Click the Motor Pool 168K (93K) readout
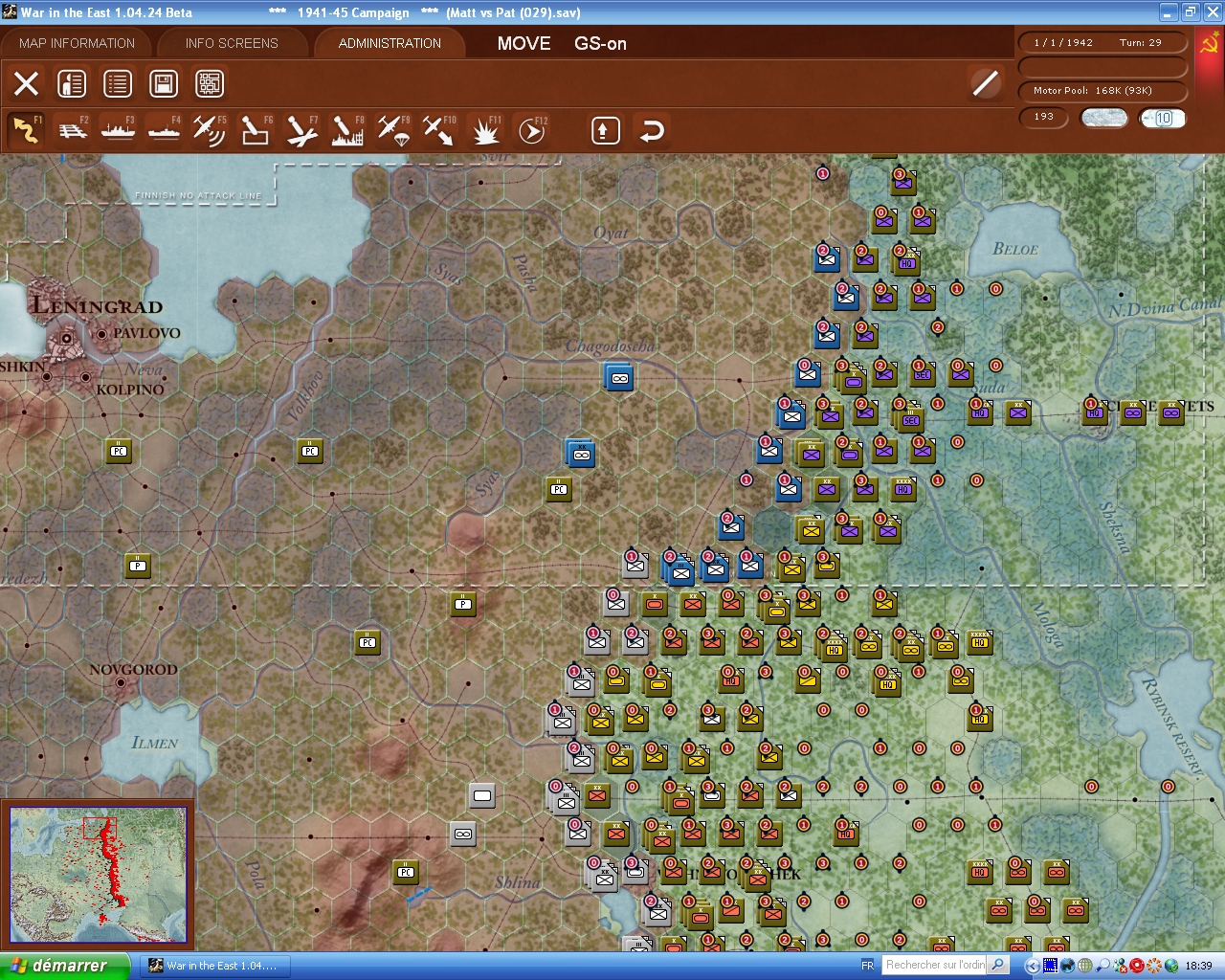1225x980 pixels. 1102,91
